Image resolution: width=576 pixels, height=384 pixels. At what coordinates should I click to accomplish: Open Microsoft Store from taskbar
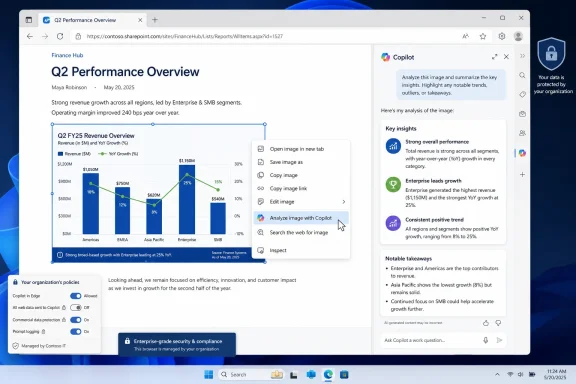344,374
